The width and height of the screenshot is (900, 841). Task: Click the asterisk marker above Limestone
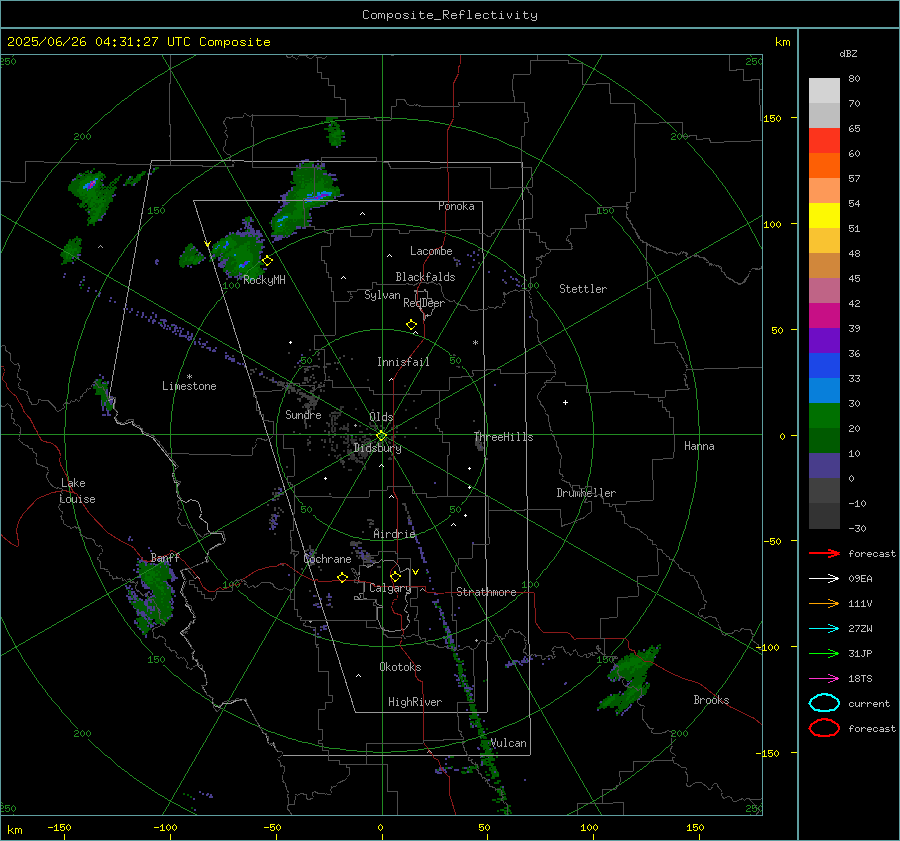point(189,377)
